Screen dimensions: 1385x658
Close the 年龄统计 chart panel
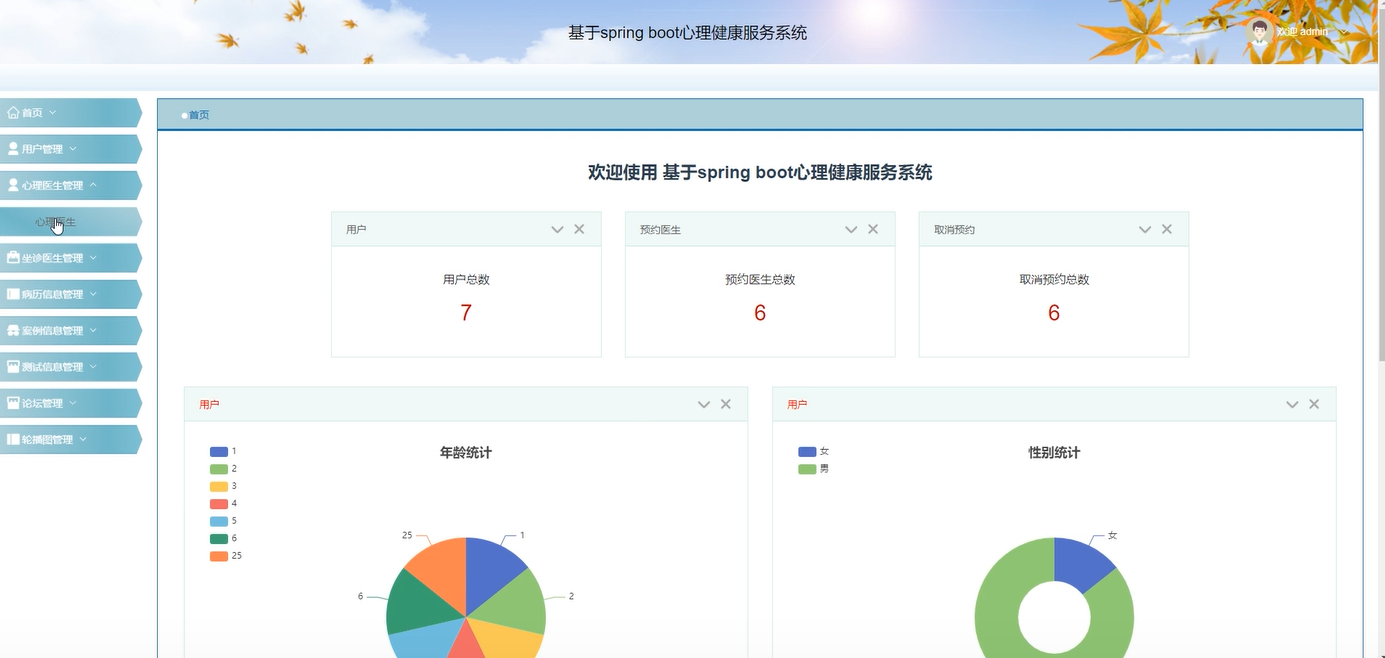pos(726,404)
